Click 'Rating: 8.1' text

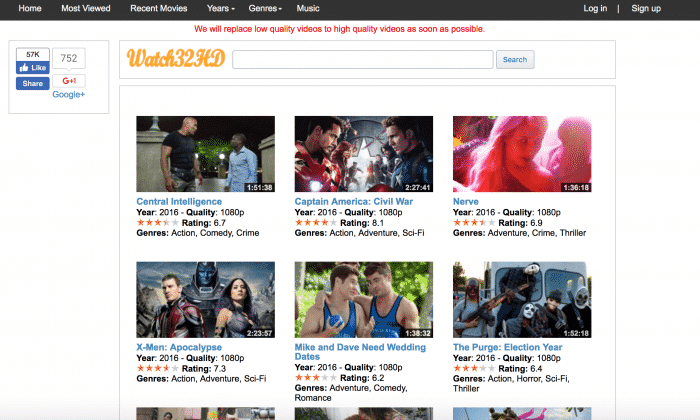(x=362, y=223)
